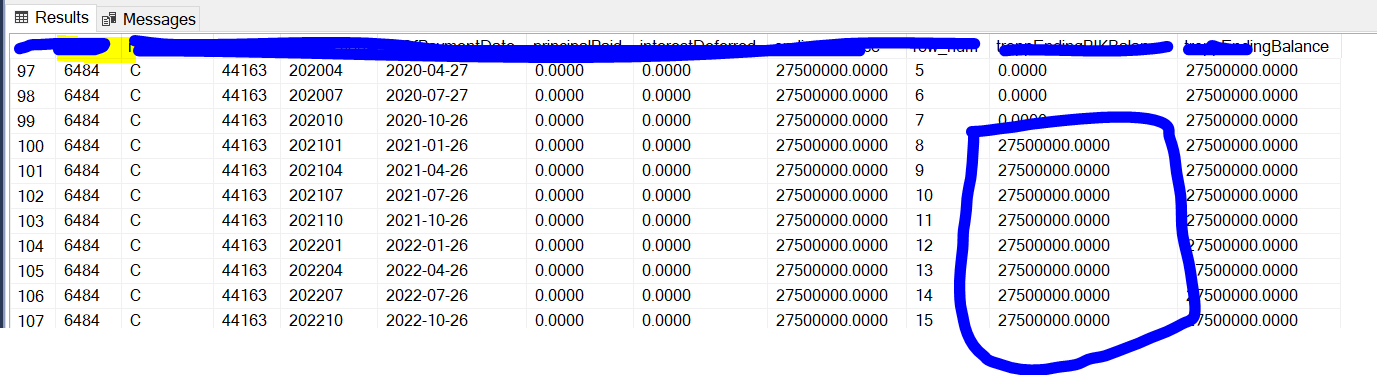Select row header 101
The width and height of the screenshot is (1377, 375).
tap(31, 171)
